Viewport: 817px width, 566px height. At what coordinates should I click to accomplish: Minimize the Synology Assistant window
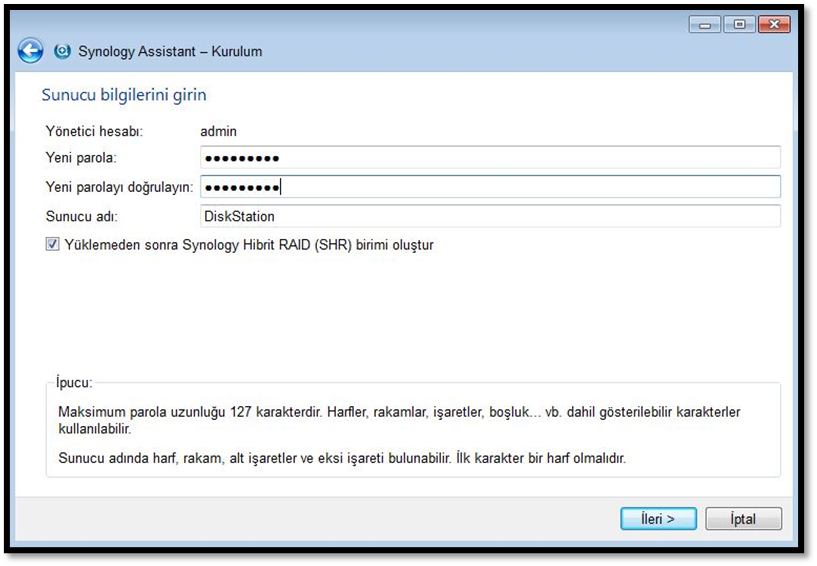point(705,25)
